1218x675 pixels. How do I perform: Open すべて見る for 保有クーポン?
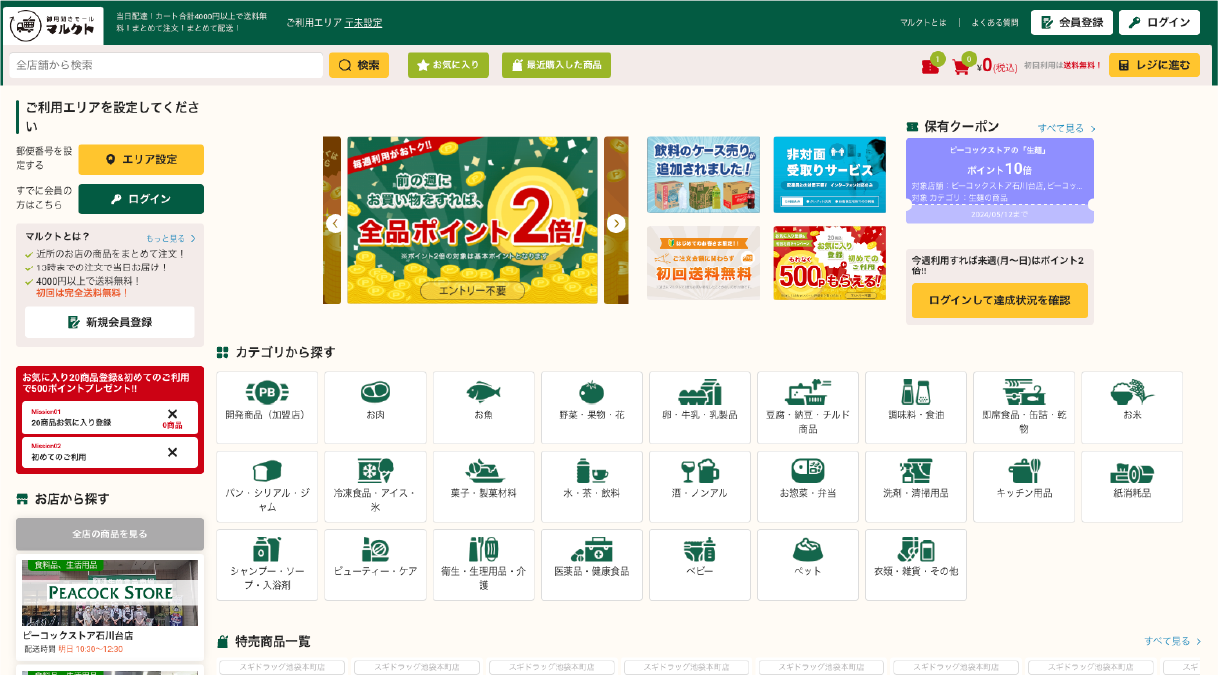(x=1067, y=128)
